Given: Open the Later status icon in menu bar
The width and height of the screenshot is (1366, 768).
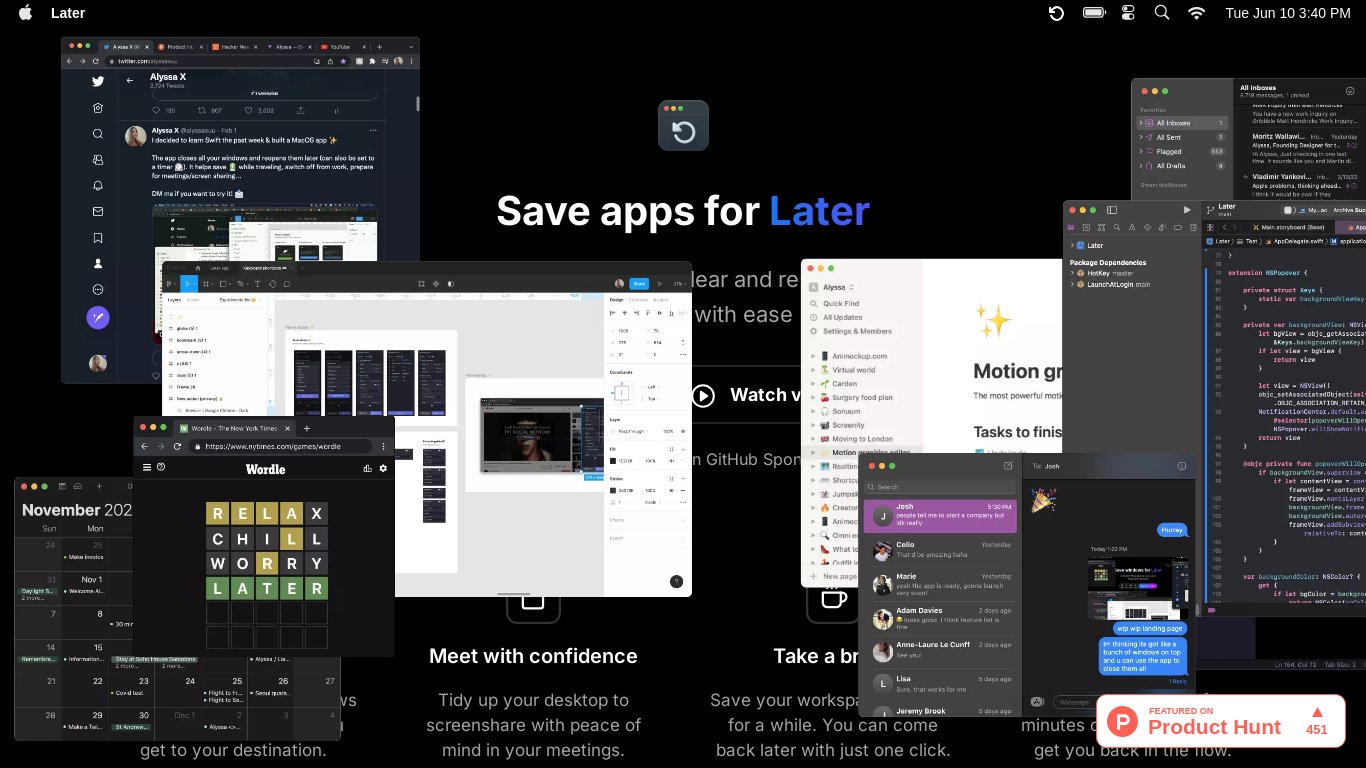Looking at the screenshot, I should point(1056,13).
